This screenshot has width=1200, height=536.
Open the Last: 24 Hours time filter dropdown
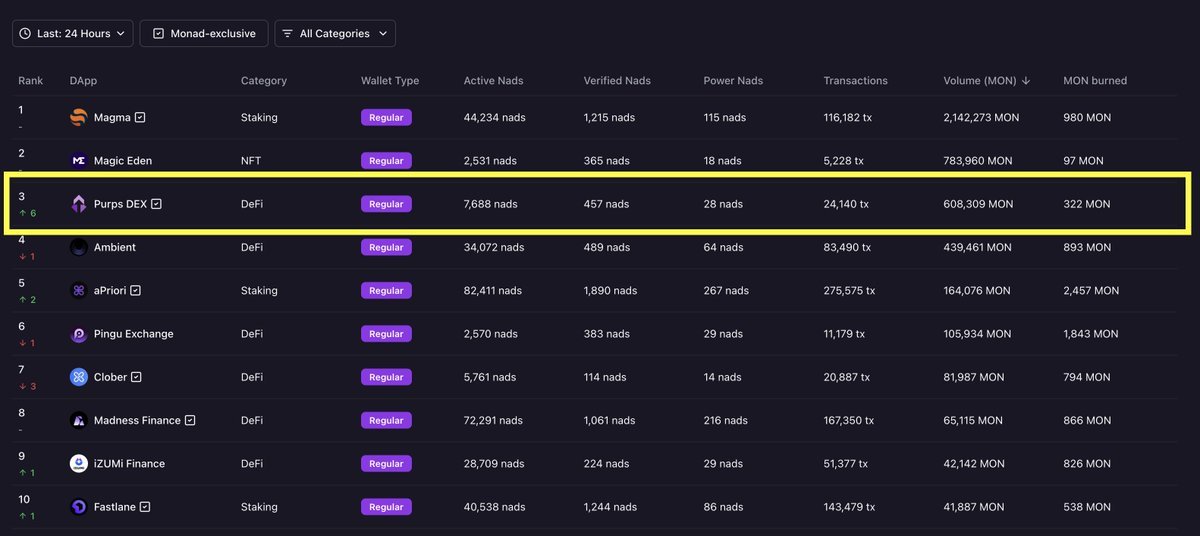(x=72, y=33)
